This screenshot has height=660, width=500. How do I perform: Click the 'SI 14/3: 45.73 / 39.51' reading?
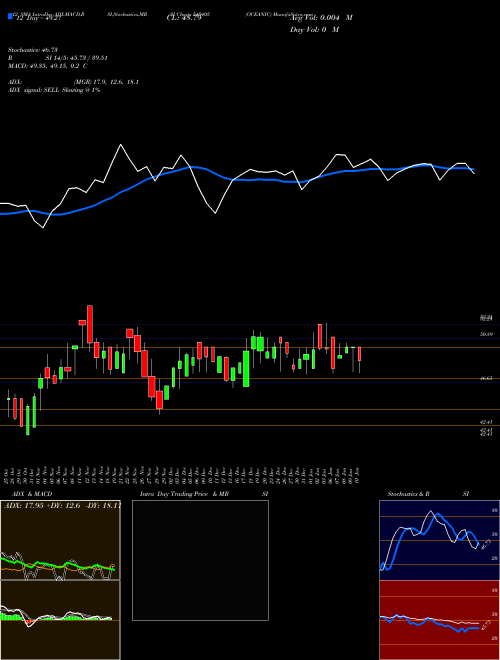coord(77,58)
